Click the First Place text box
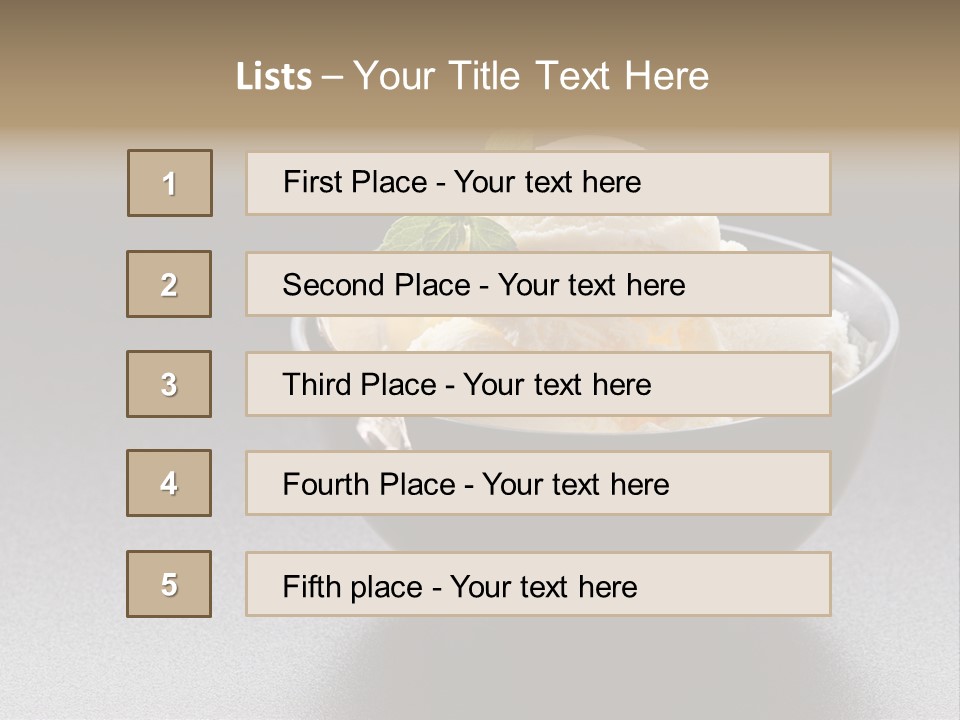Image resolution: width=960 pixels, height=720 pixels. [538, 183]
